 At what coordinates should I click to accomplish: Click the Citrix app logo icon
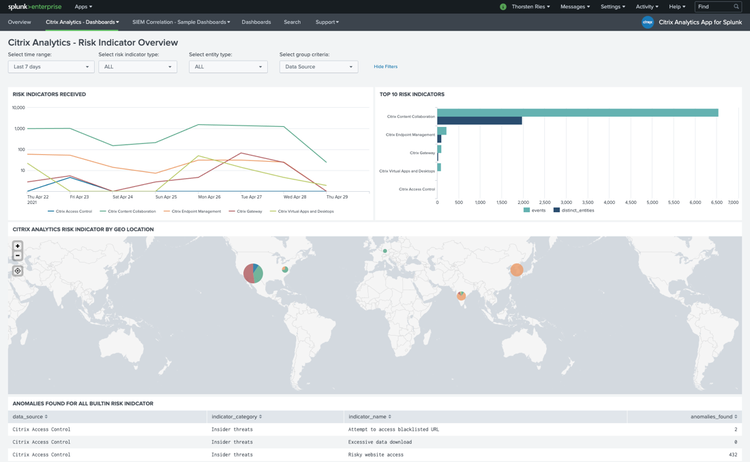coord(648,22)
